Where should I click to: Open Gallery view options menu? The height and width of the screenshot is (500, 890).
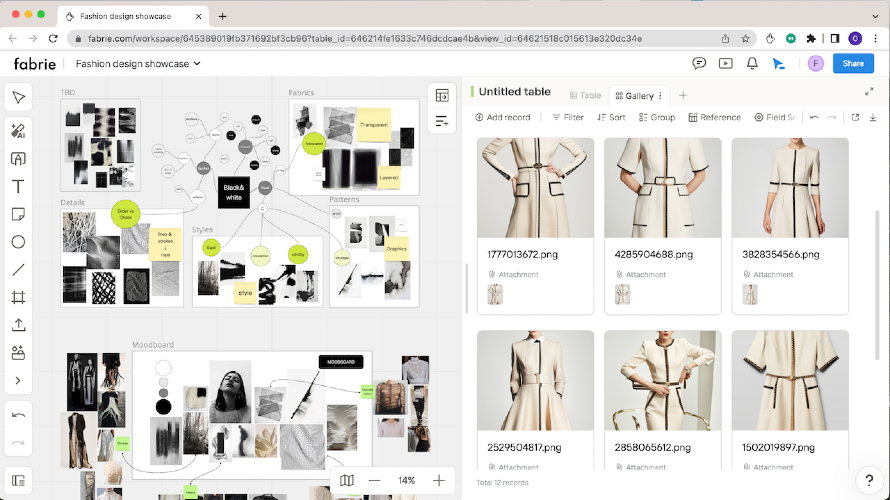click(661, 96)
